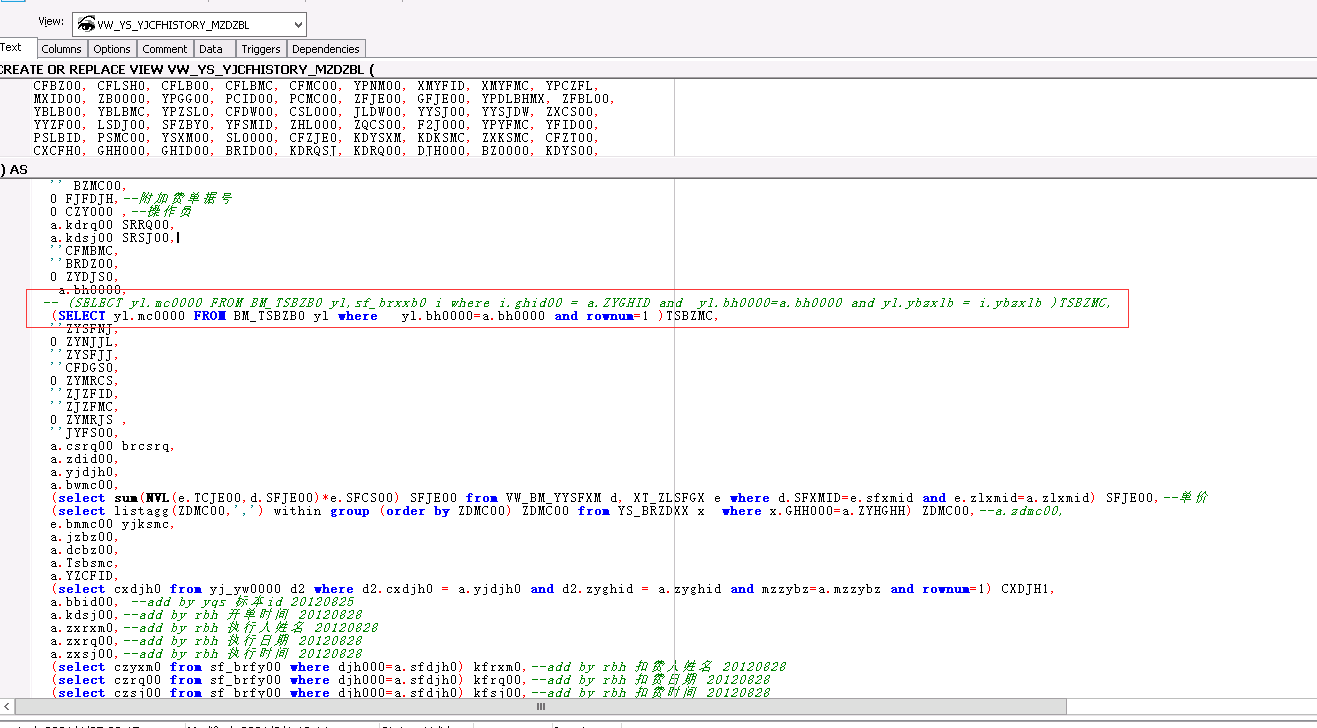
Task: Click the ') AS' line above the query
Action: pyautogui.click(x=15, y=169)
